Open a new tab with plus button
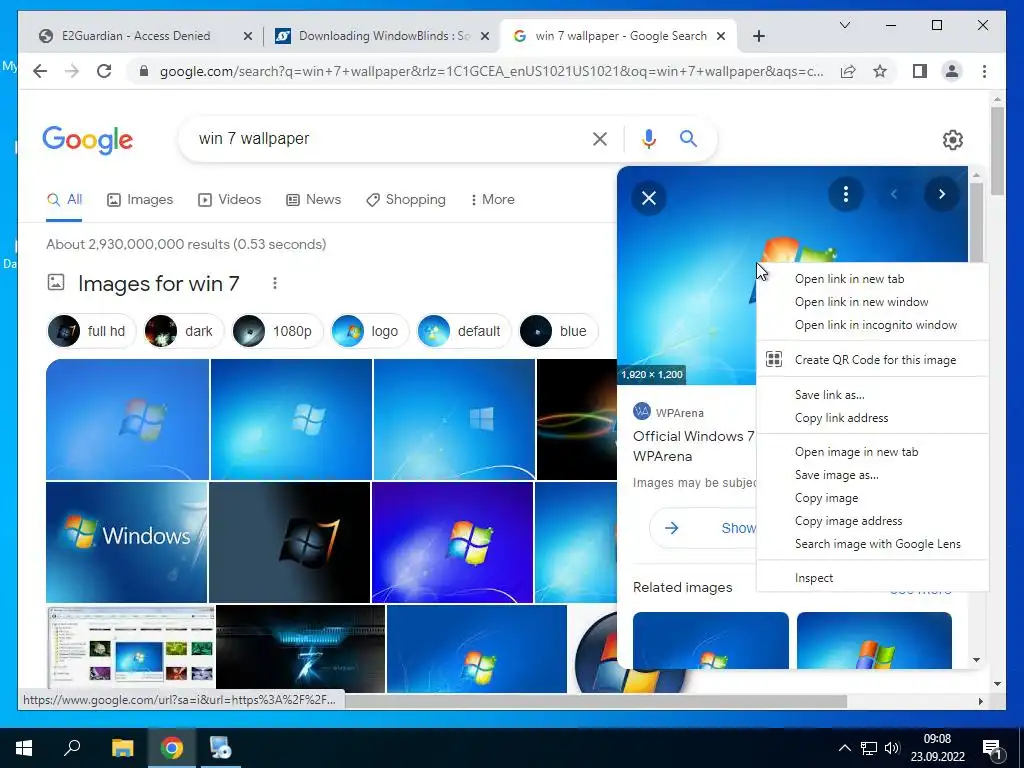Screen dimensions: 1024x768 (758, 36)
